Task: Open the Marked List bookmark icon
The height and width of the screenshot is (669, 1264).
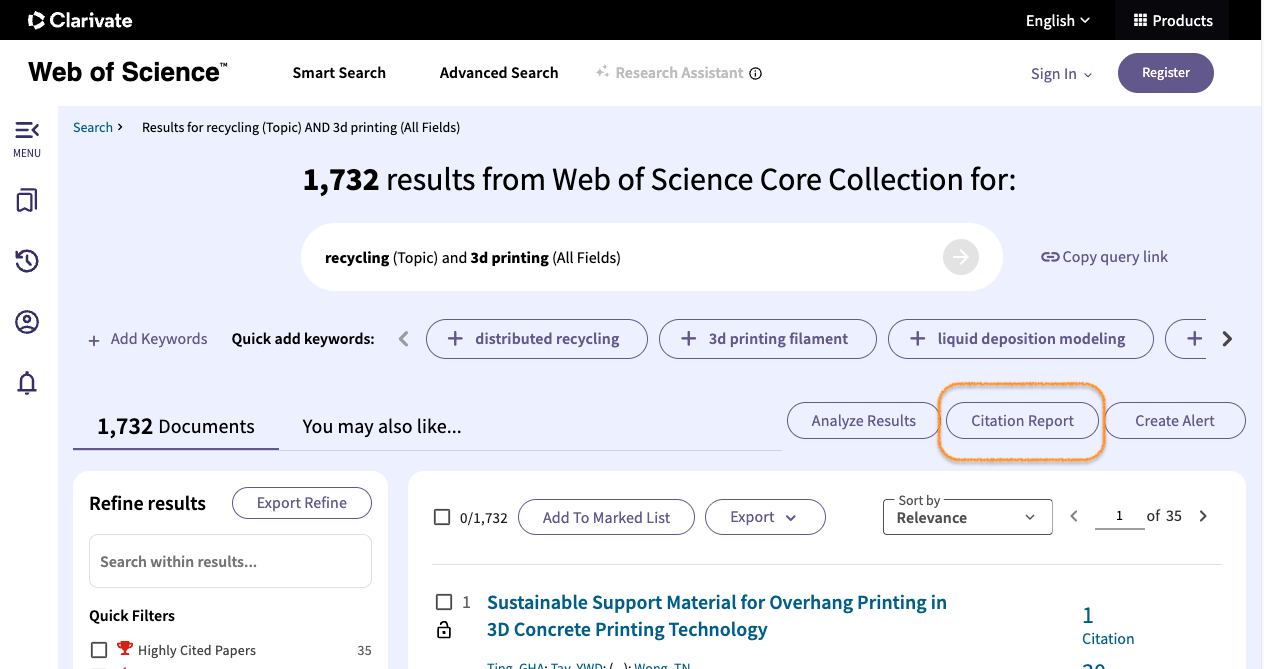Action: click(27, 201)
